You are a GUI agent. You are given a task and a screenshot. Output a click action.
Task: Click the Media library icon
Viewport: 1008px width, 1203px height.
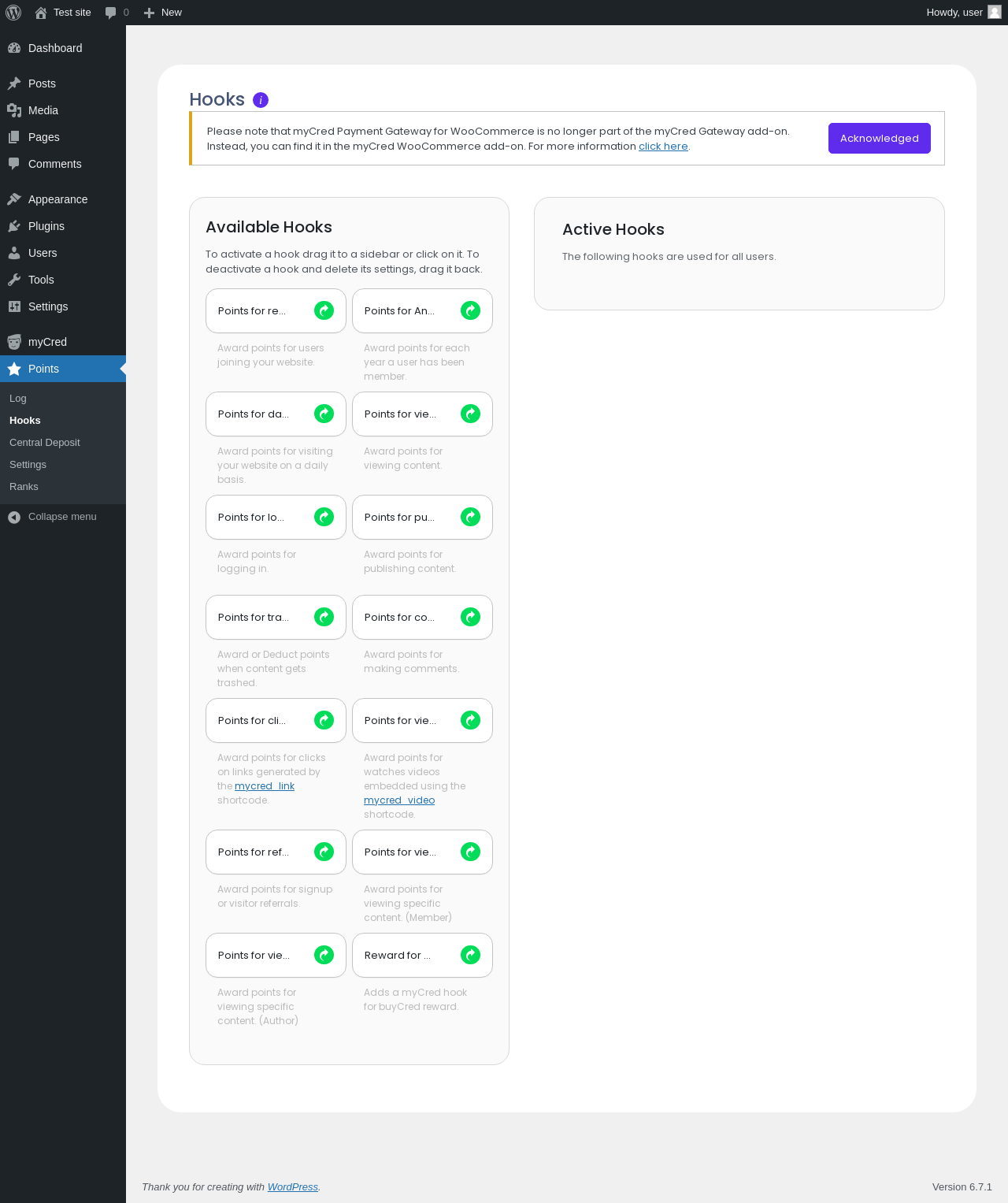(x=14, y=110)
